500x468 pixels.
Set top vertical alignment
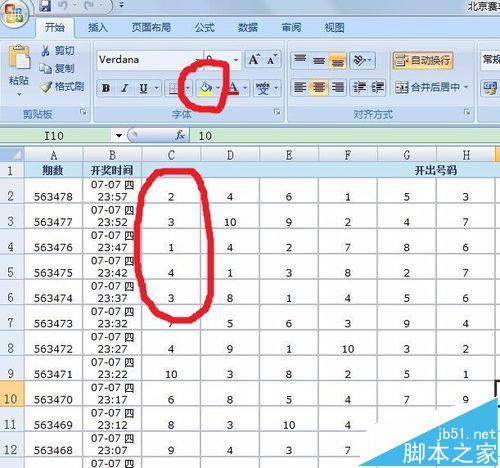(300, 60)
